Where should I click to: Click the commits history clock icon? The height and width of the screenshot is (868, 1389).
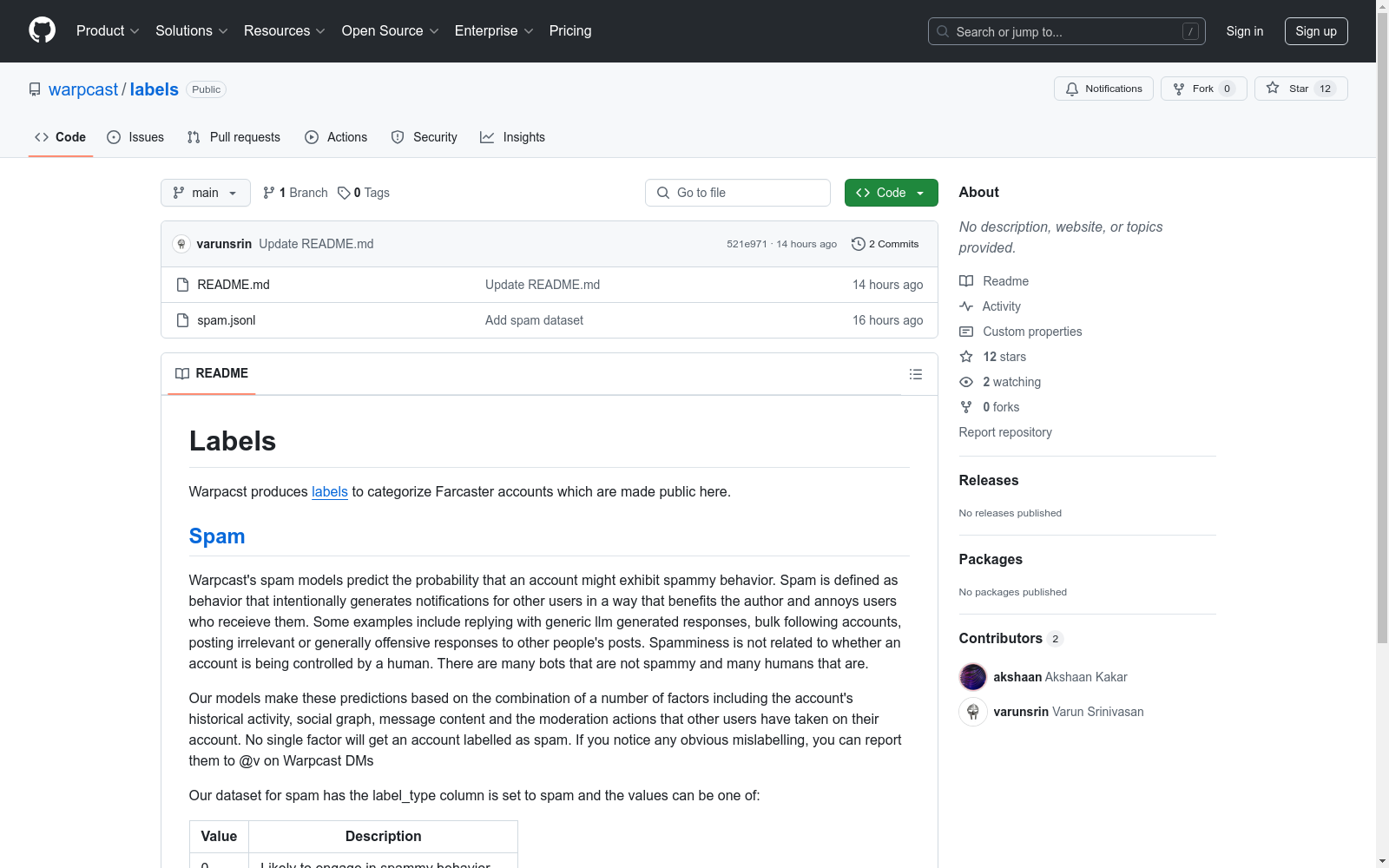tap(859, 244)
